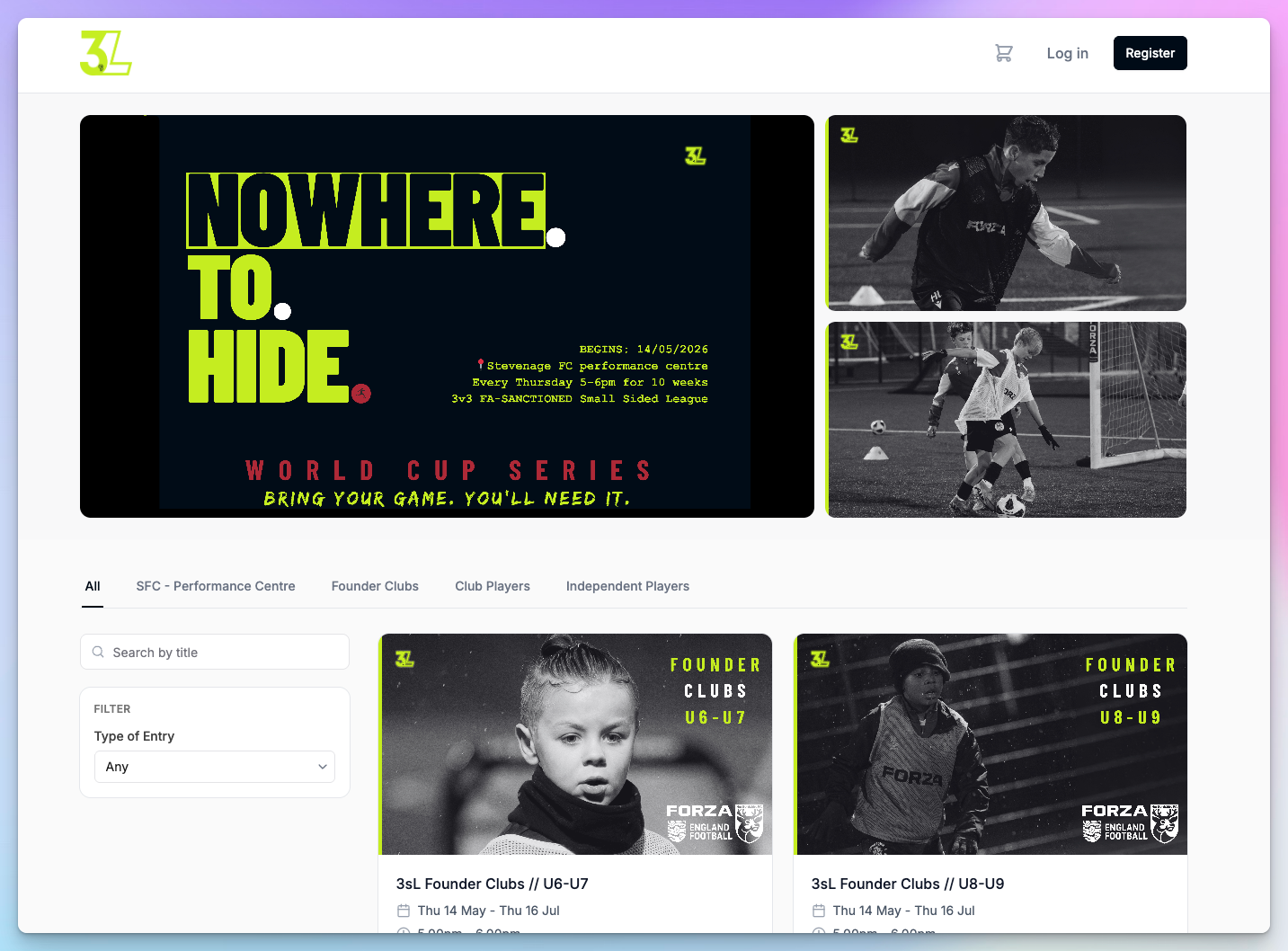Switch to SFC - Performance Centre tab
The width and height of the screenshot is (1288, 951).
pyautogui.click(x=216, y=586)
